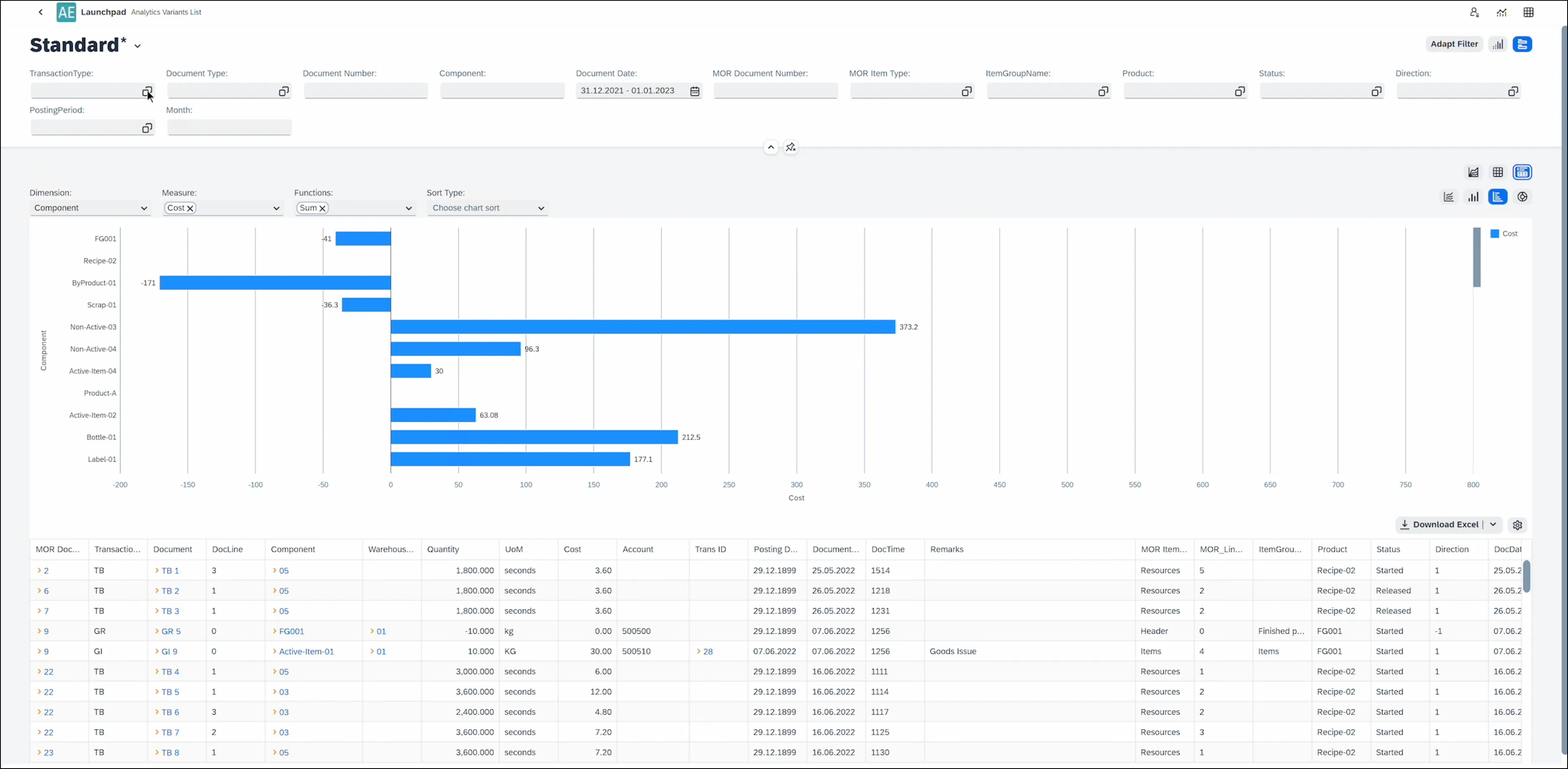Screen dimensions: 1568x769
Task: Click the chart's vertical range slider handle
Action: tap(1476, 257)
